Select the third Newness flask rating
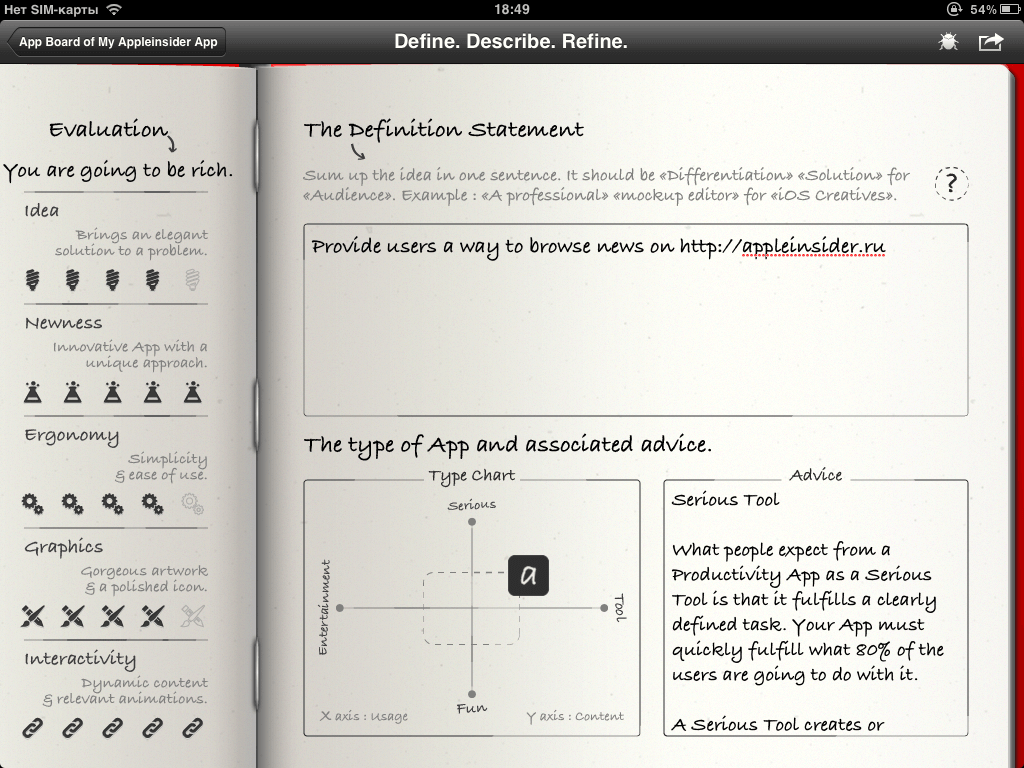Image resolution: width=1024 pixels, height=768 pixels. coord(112,392)
